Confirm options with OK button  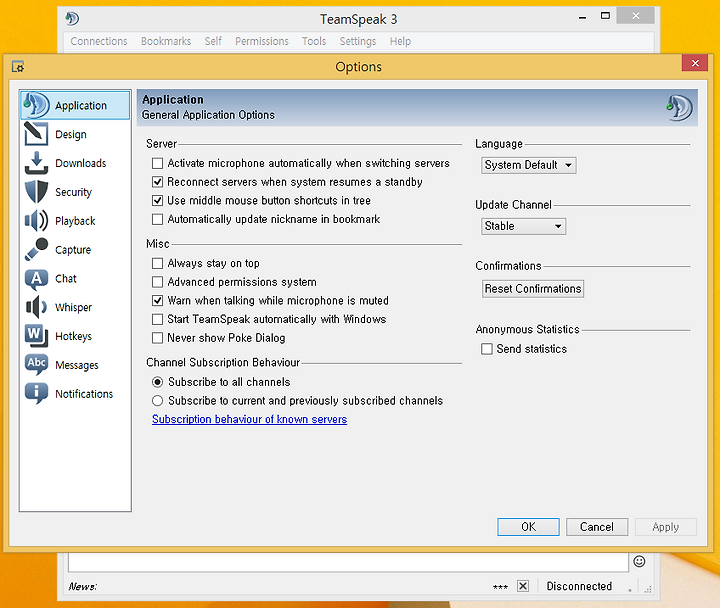528,527
